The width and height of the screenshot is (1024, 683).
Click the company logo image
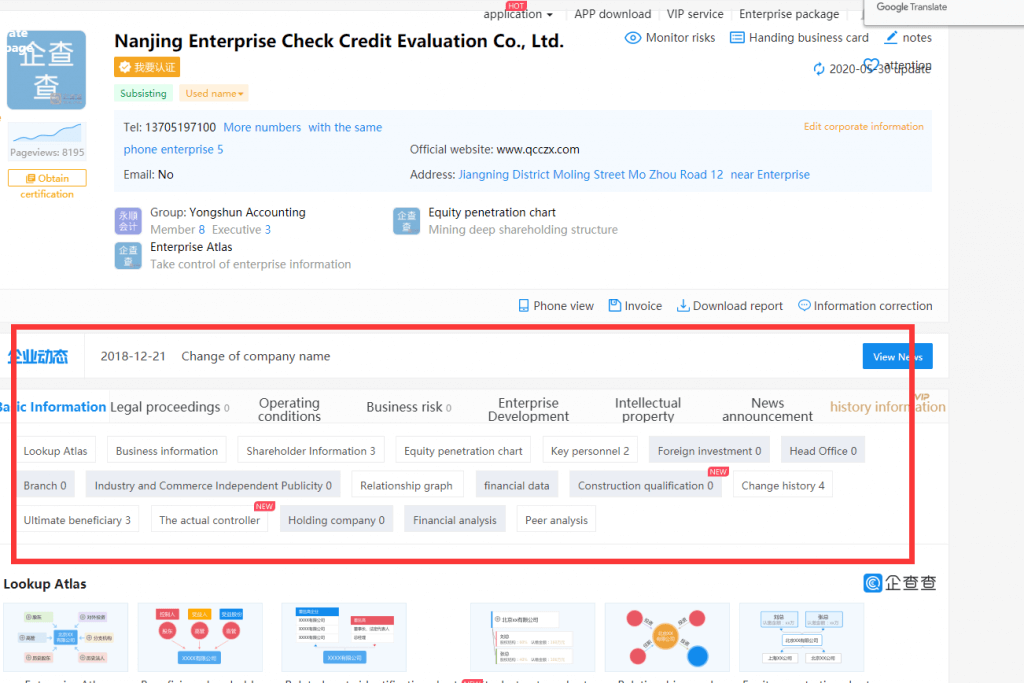tap(46, 70)
